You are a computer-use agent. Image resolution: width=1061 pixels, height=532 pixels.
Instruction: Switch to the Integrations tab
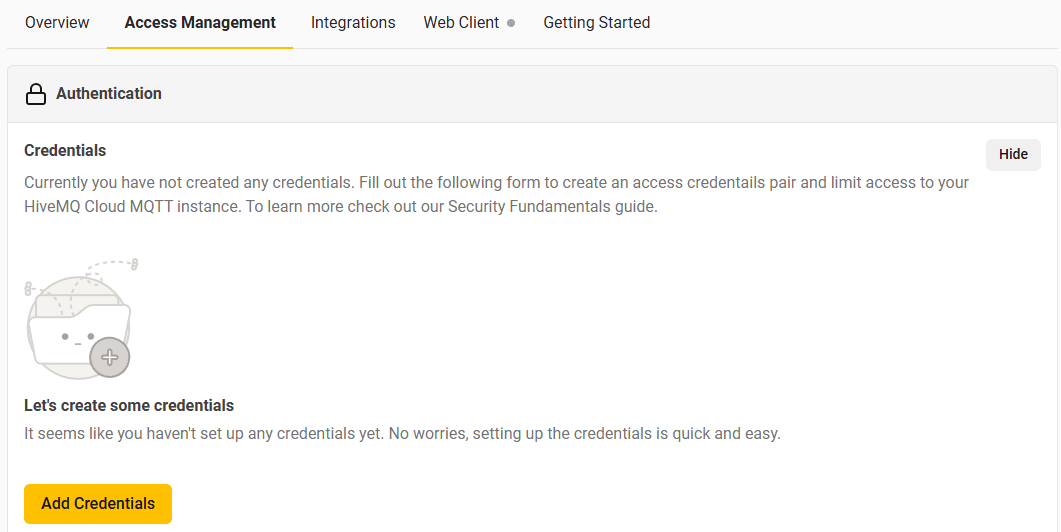(x=353, y=22)
